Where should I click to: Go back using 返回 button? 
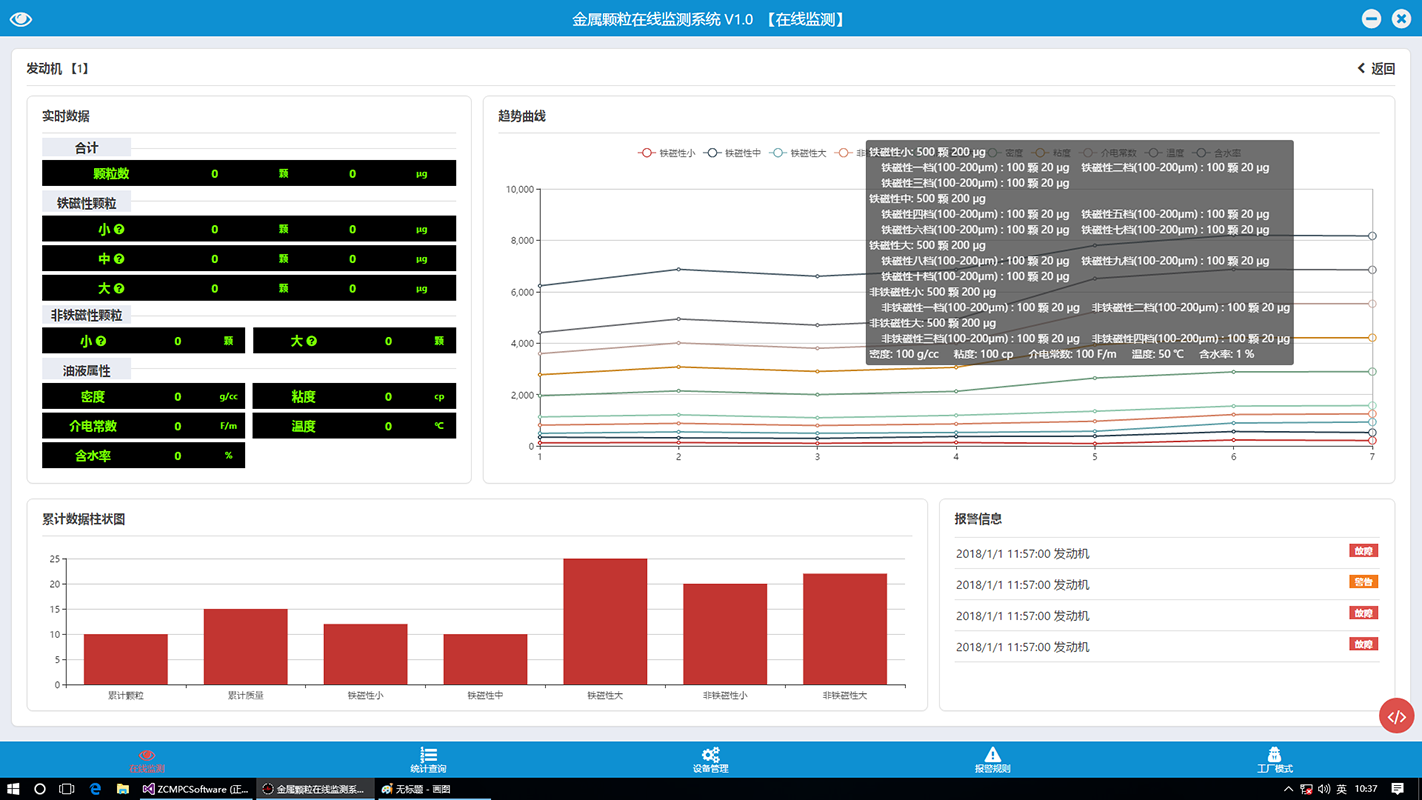click(1375, 69)
